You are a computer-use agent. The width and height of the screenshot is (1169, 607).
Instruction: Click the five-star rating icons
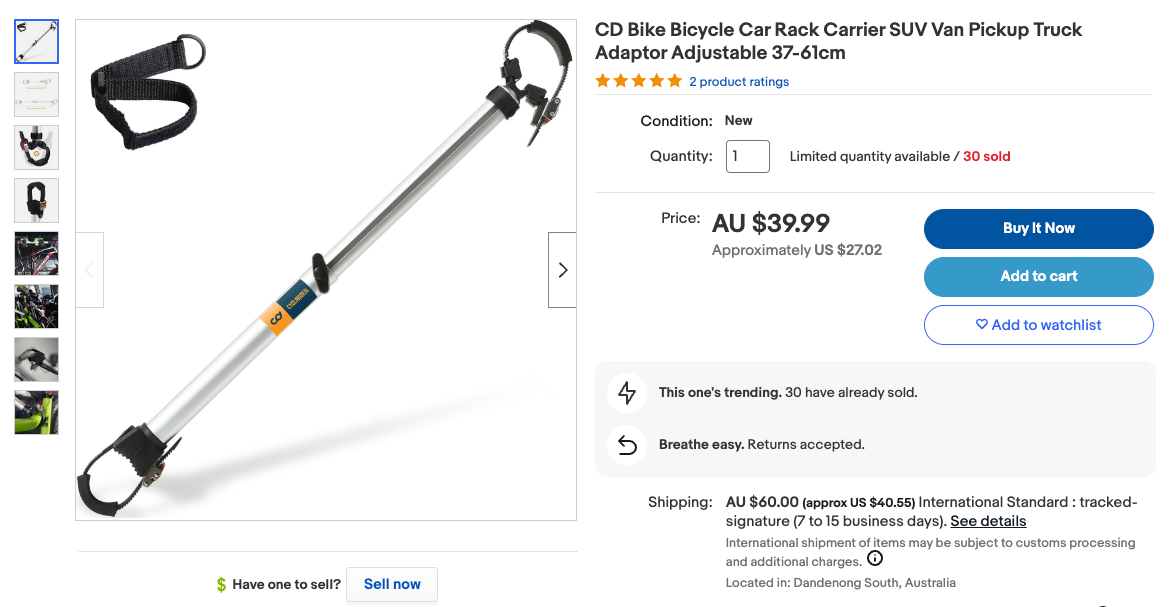pyautogui.click(x=638, y=81)
